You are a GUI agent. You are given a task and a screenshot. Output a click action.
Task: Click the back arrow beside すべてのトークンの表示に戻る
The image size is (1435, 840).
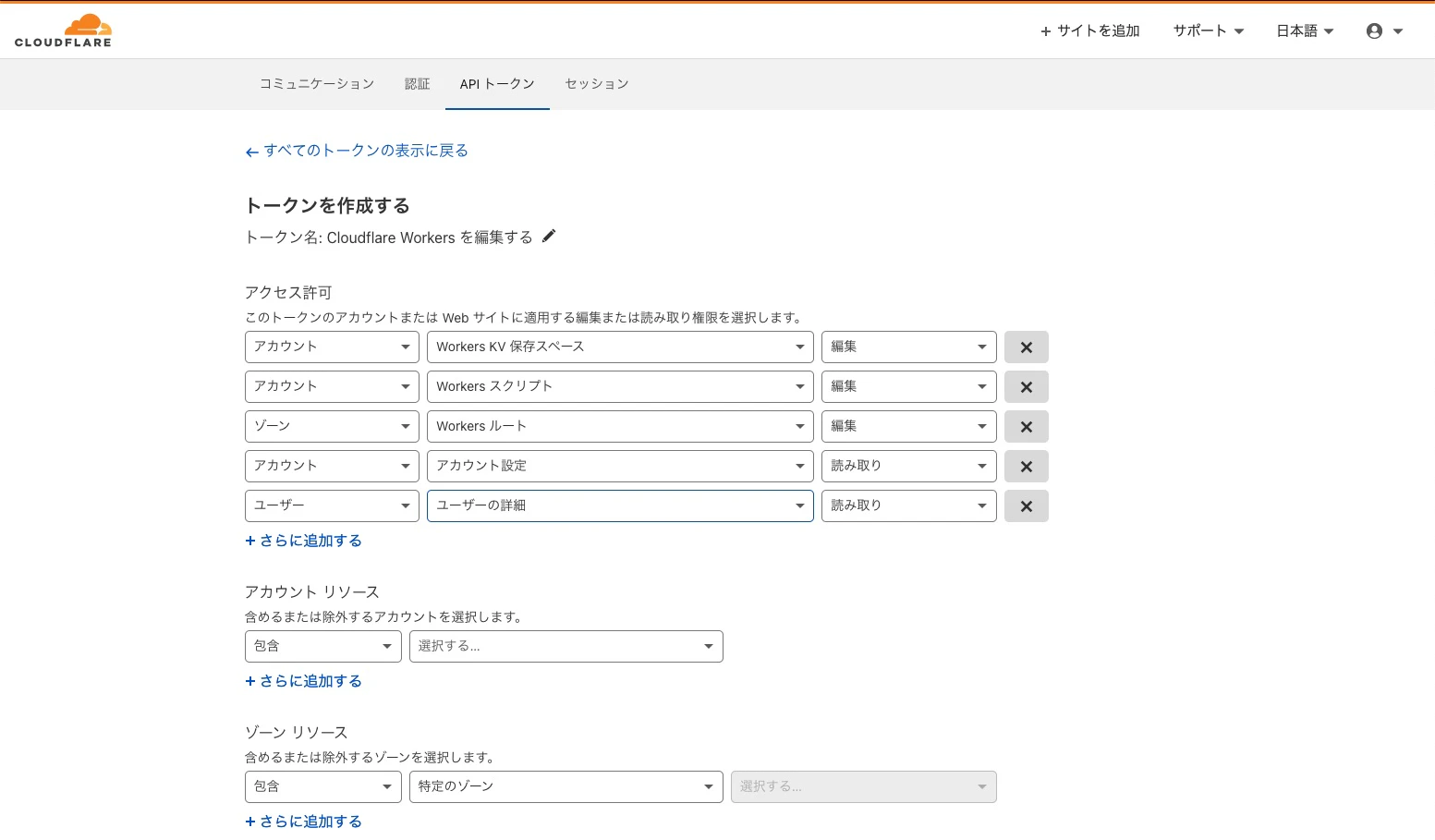click(x=251, y=152)
